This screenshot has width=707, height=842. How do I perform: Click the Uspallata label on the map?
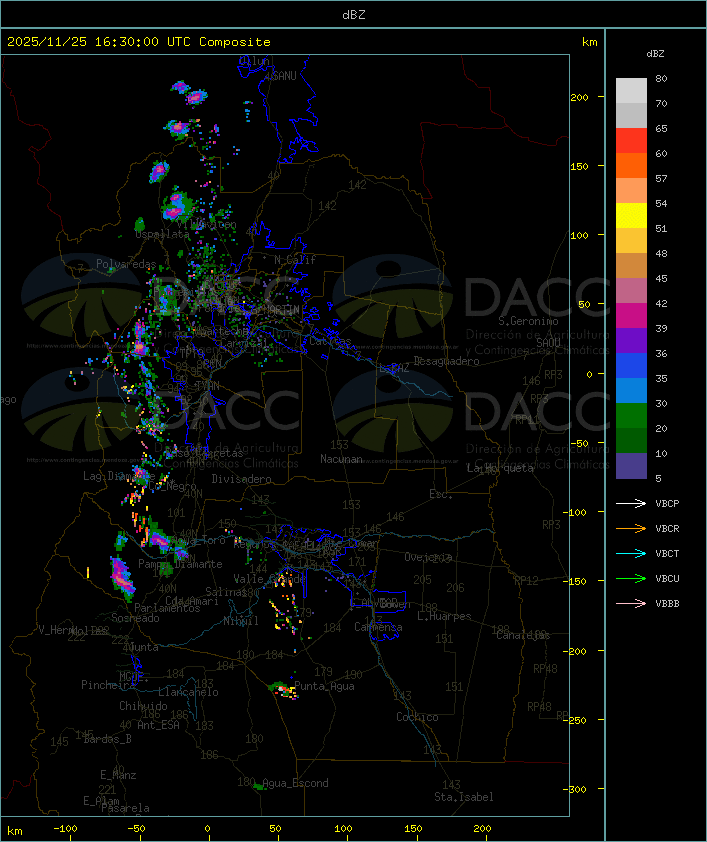point(162,235)
